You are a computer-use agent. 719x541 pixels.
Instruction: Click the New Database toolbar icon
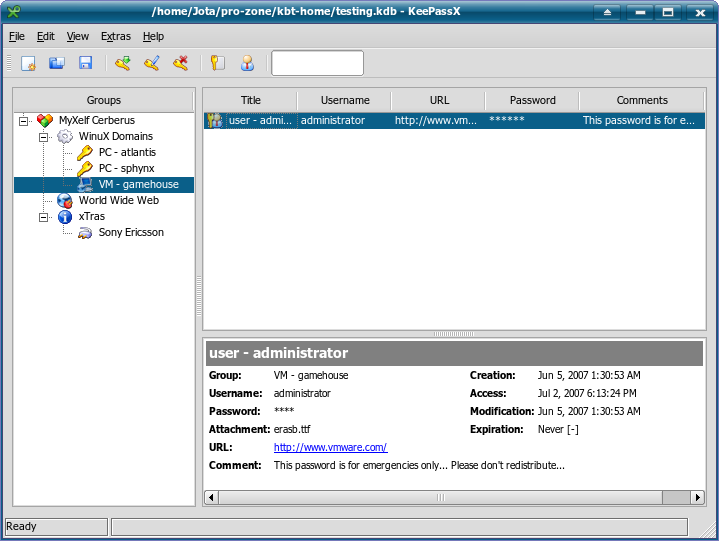(28, 63)
